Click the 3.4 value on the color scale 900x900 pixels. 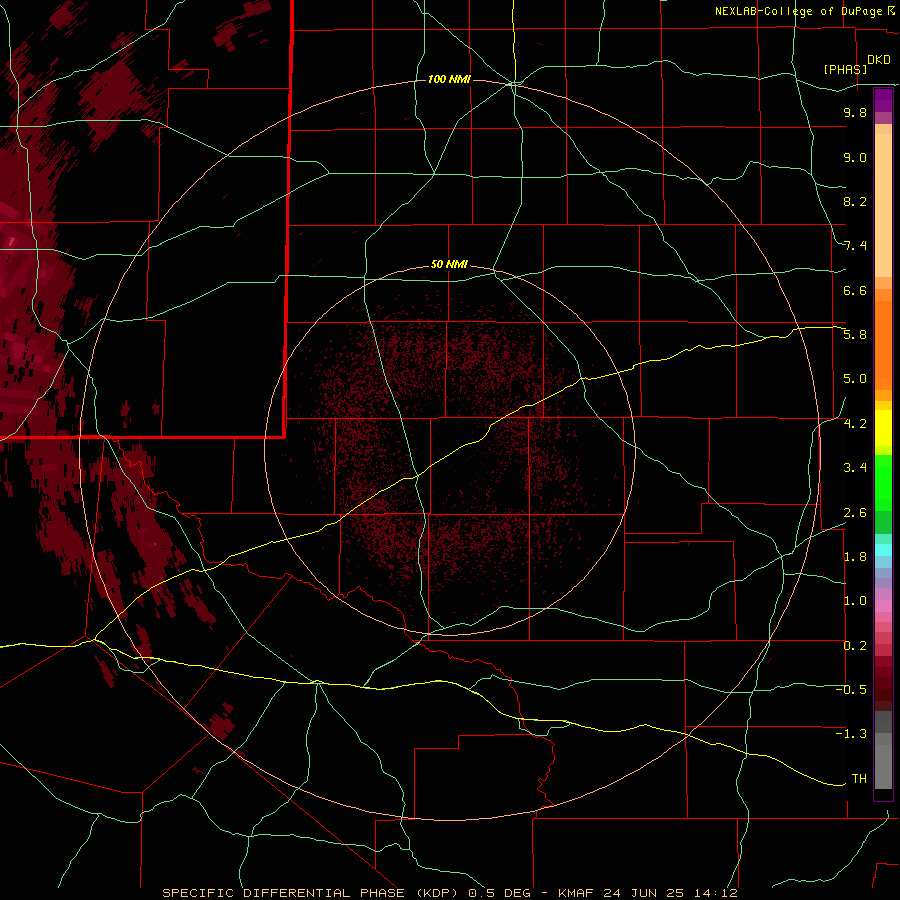click(x=855, y=468)
